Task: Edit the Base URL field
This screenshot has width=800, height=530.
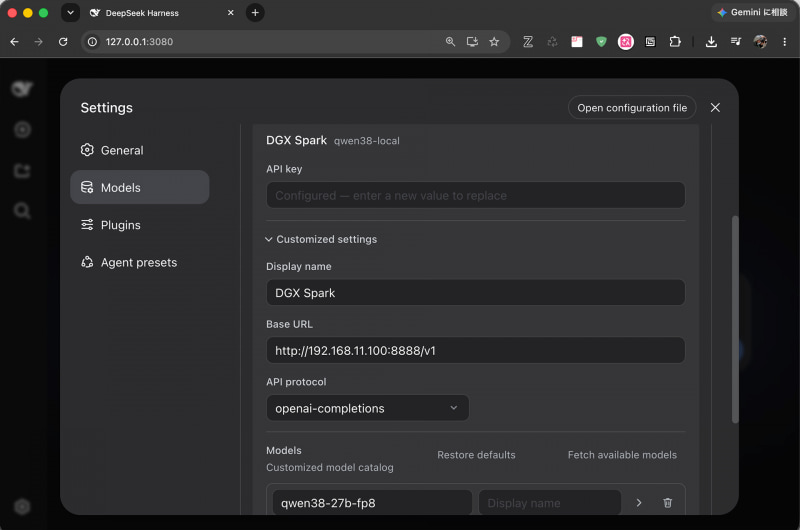Action: click(x=475, y=350)
